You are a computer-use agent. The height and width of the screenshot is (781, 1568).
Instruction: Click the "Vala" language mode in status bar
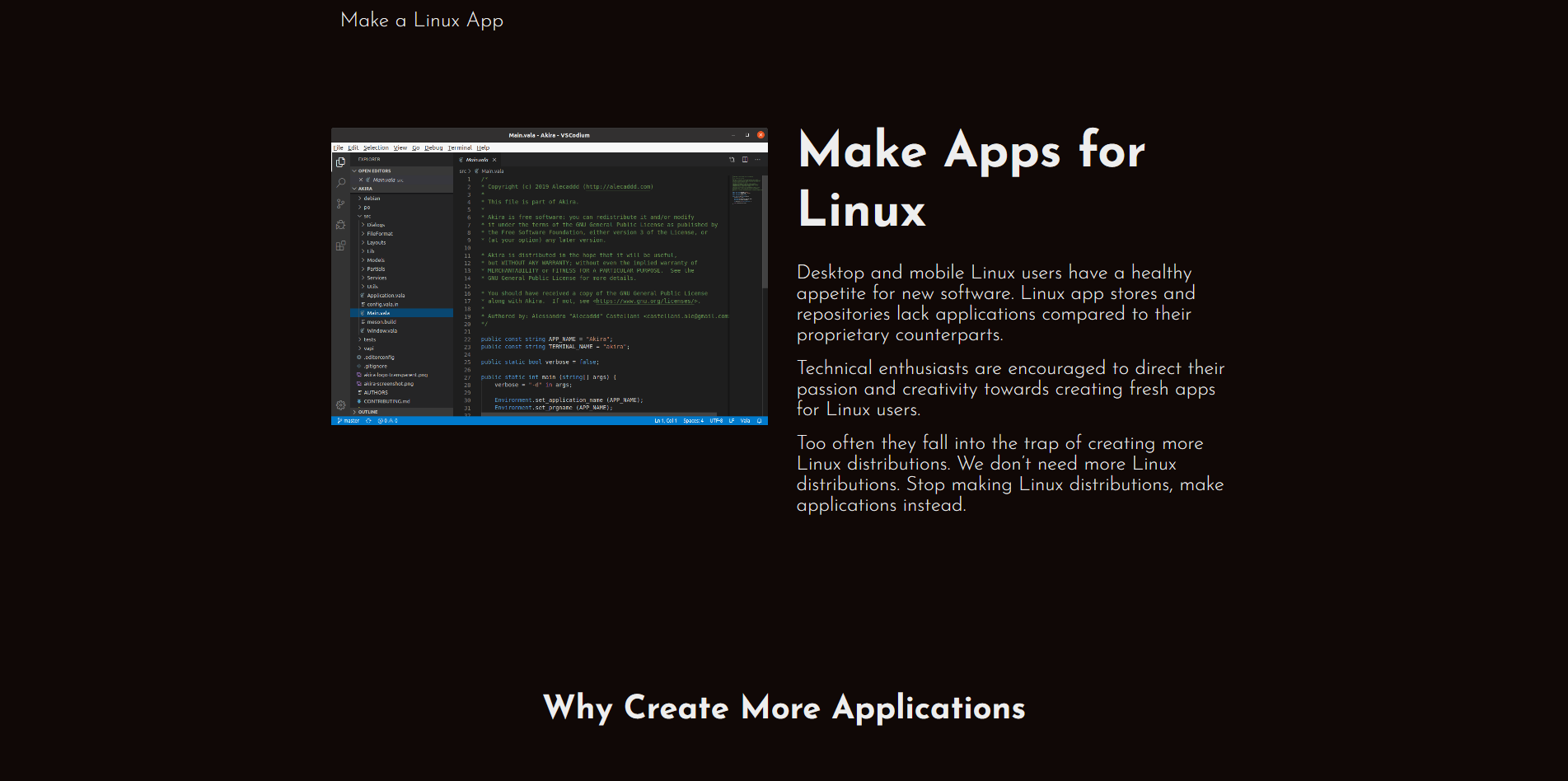pos(745,421)
